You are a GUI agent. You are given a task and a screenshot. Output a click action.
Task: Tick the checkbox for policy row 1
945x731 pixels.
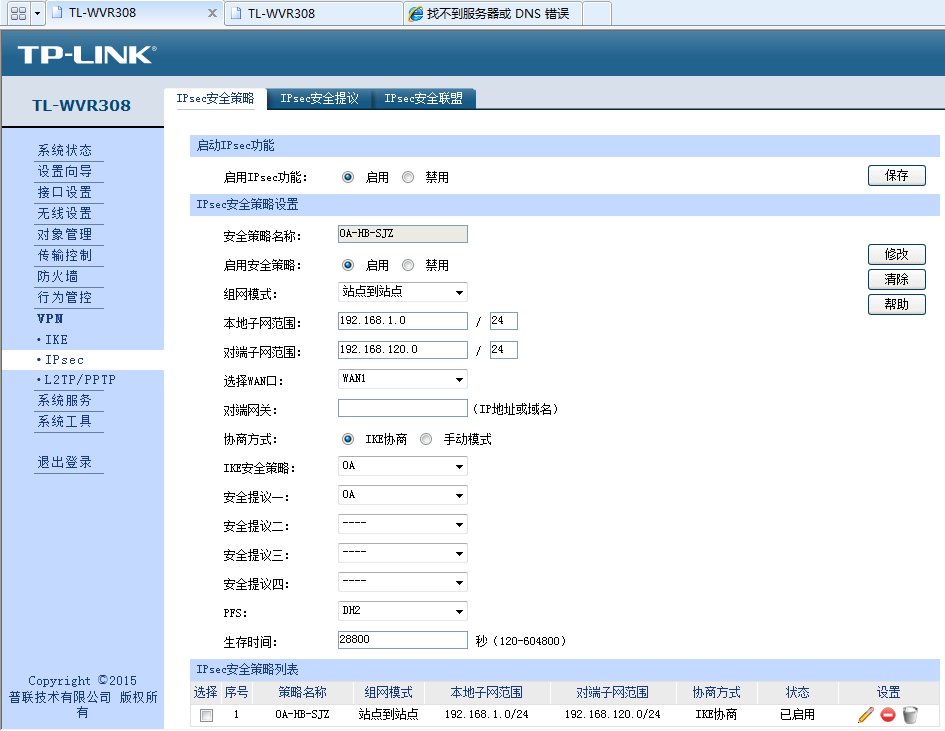207,715
